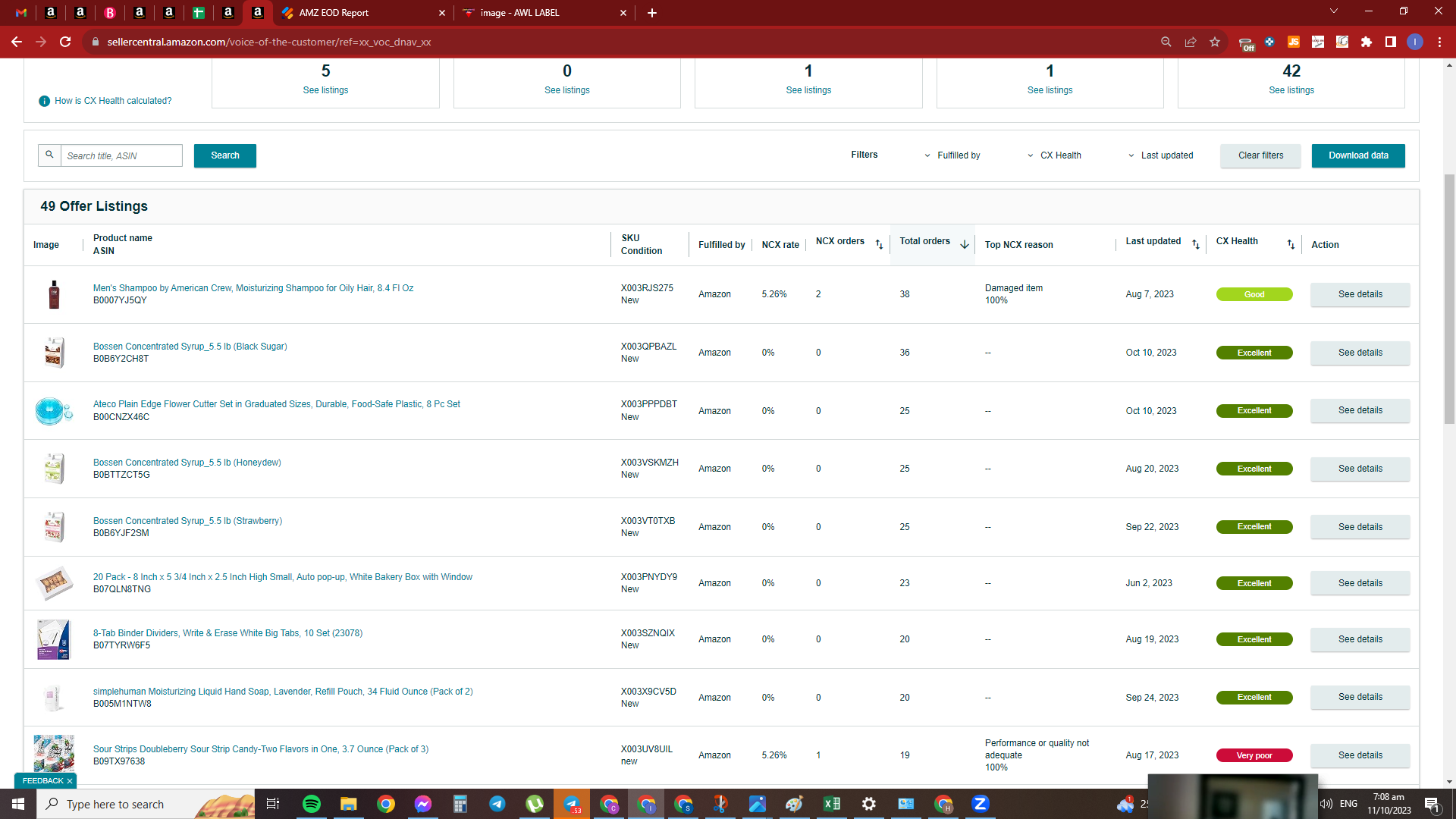
Task: Open Zoom from the taskbar
Action: tap(981, 804)
